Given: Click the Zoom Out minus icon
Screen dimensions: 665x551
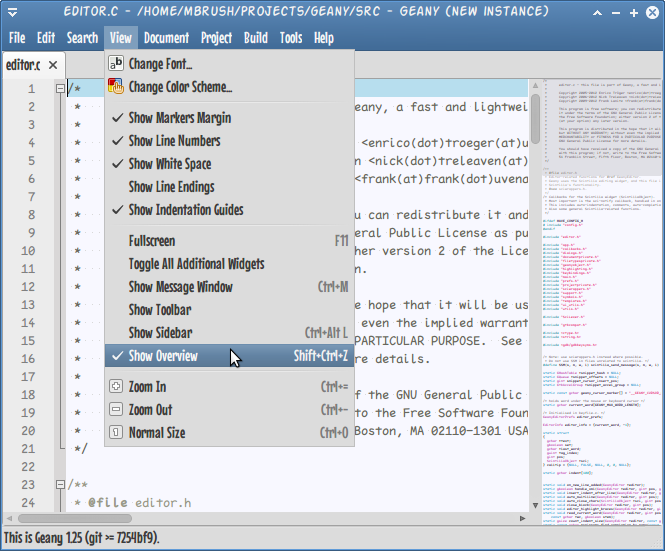Looking at the screenshot, I should point(116,409).
